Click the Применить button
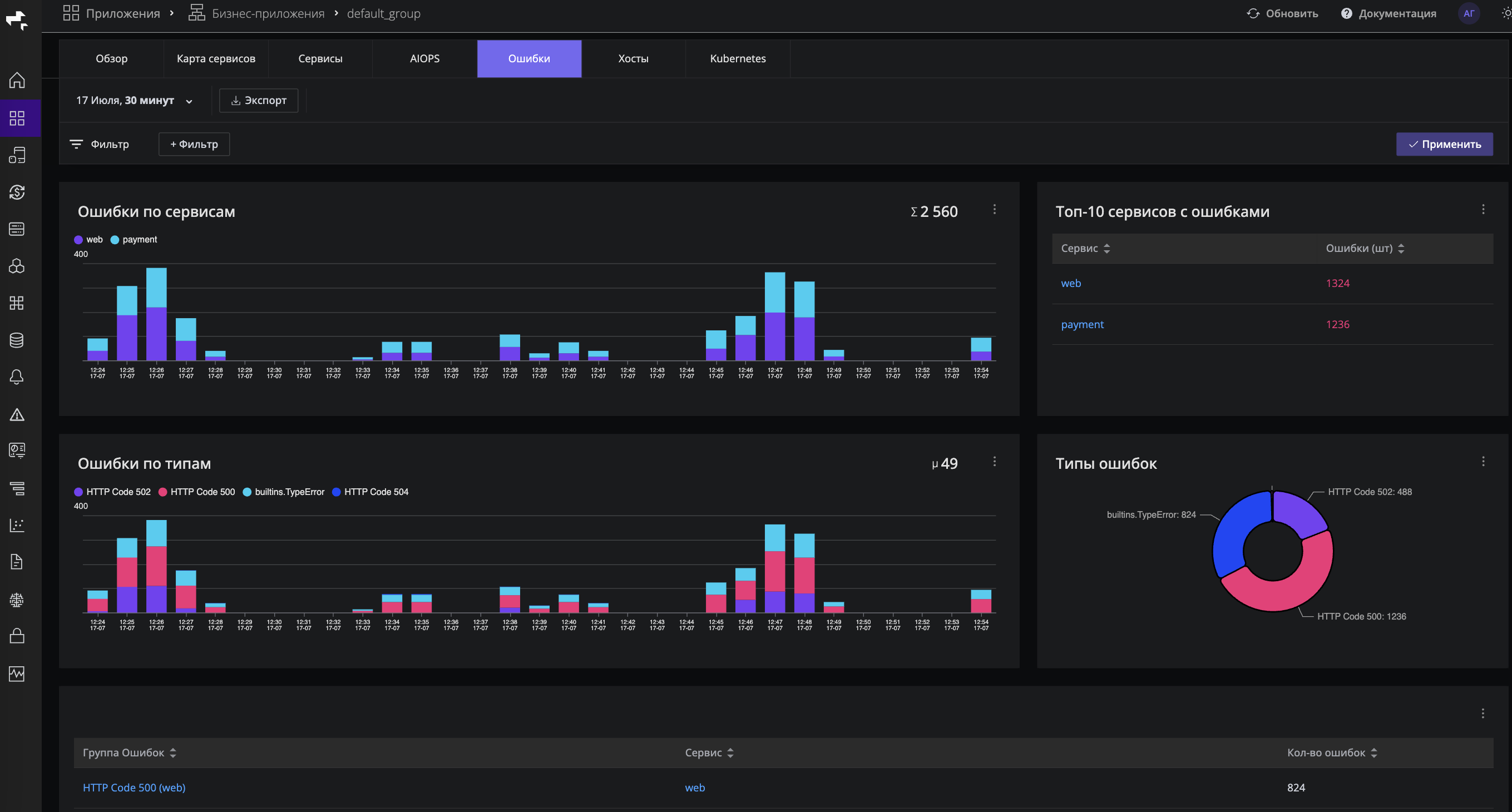 1445,145
